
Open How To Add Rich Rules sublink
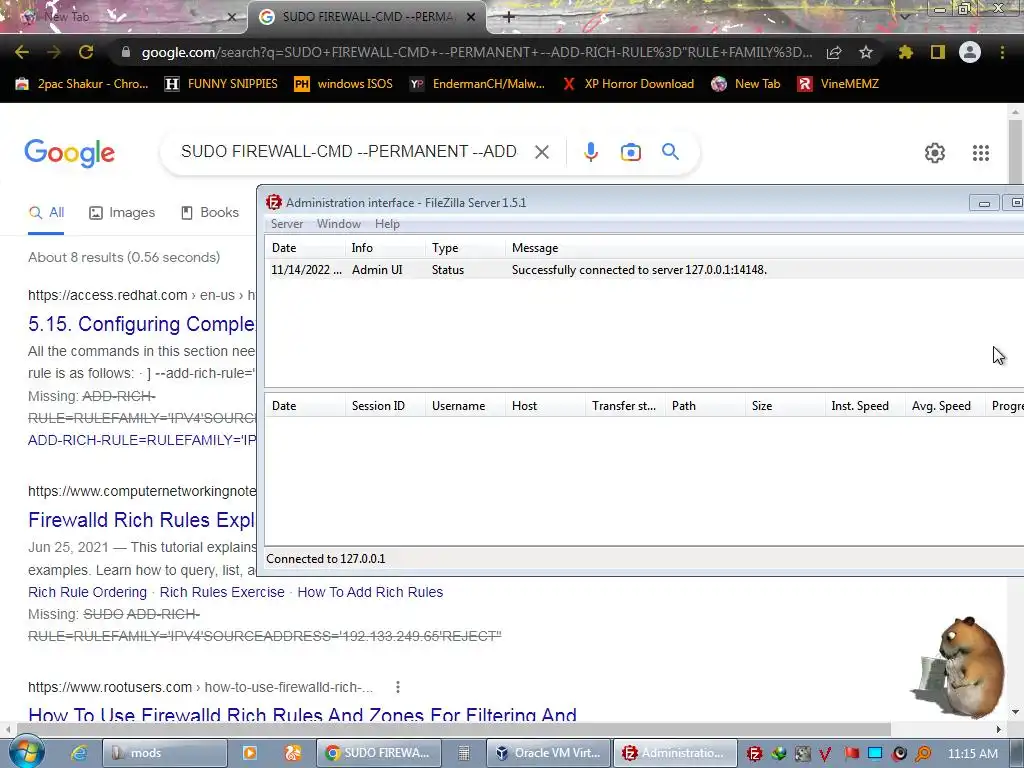coord(370,592)
